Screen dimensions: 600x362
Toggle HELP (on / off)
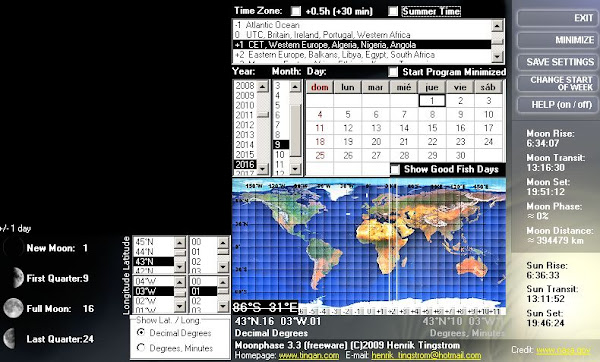coord(557,104)
